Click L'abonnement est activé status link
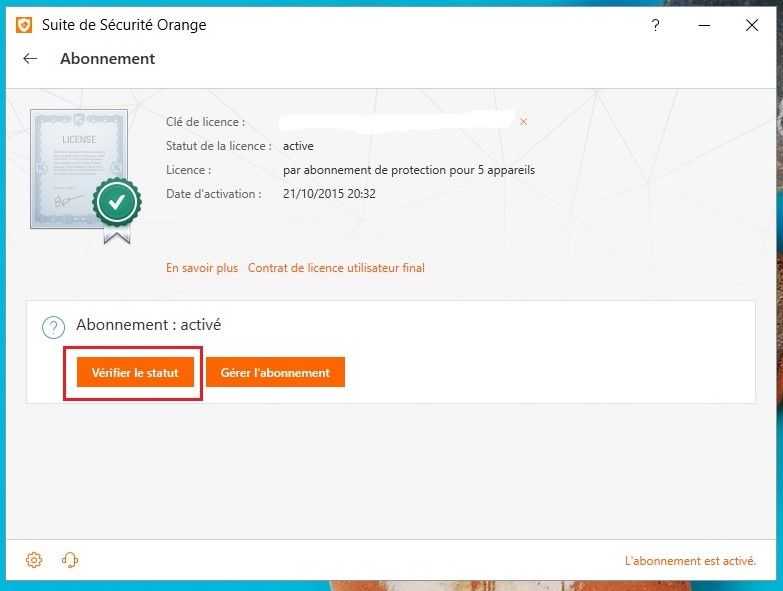Image resolution: width=783 pixels, height=591 pixels. point(691,561)
